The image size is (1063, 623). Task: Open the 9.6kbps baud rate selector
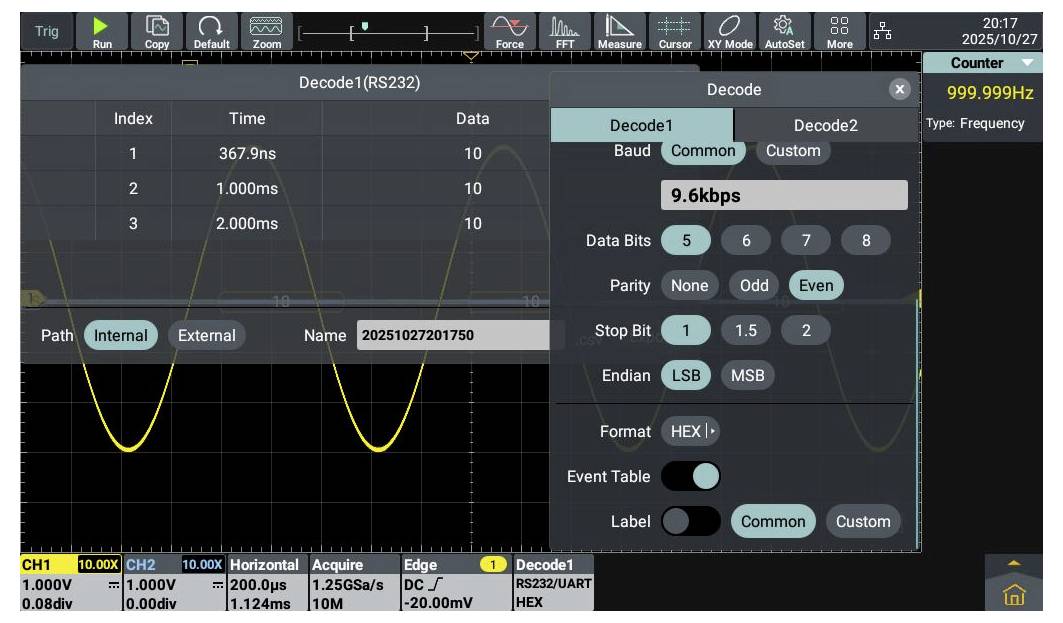784,195
